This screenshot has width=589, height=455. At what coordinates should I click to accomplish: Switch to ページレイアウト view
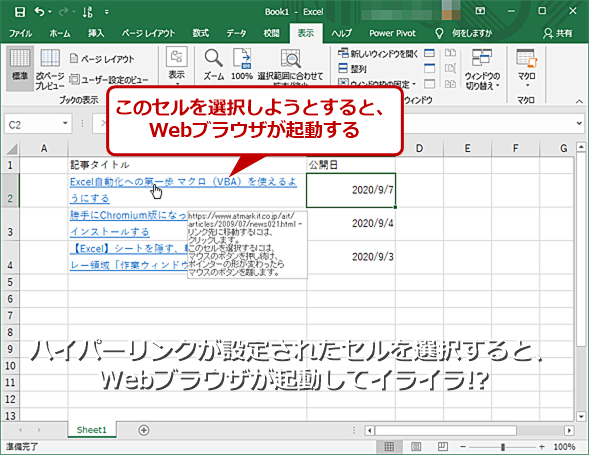coord(102,59)
